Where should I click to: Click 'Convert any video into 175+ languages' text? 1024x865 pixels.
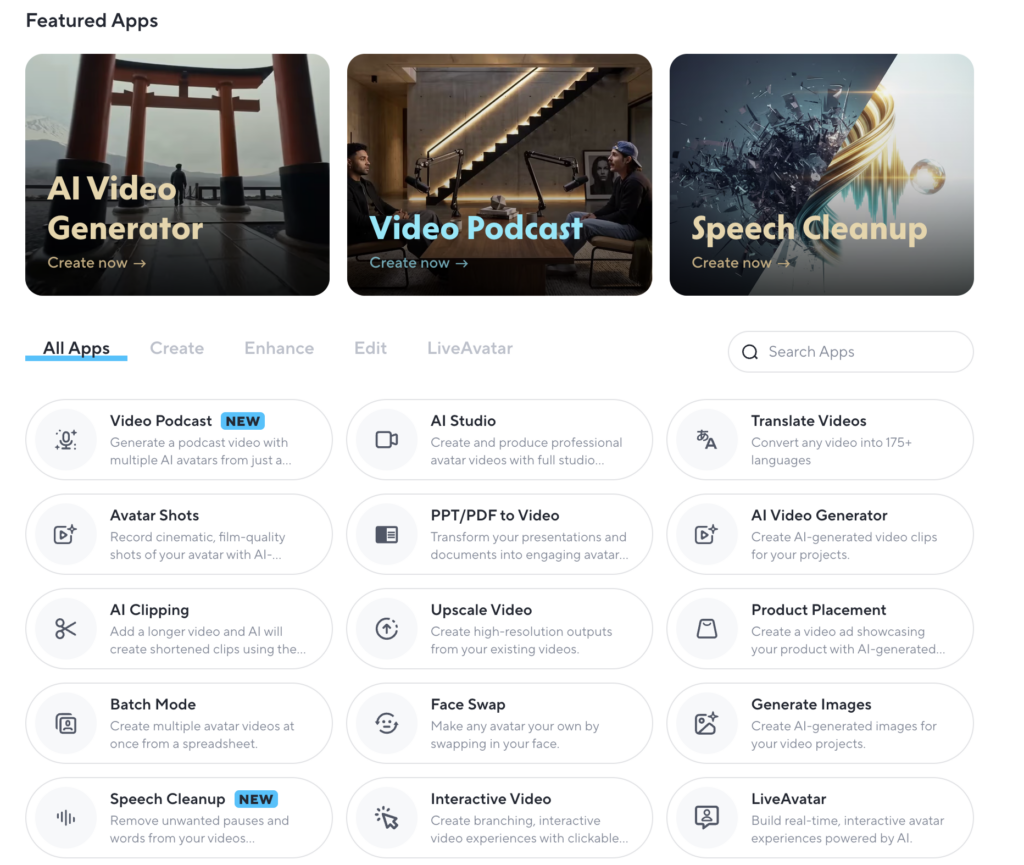pos(831,451)
